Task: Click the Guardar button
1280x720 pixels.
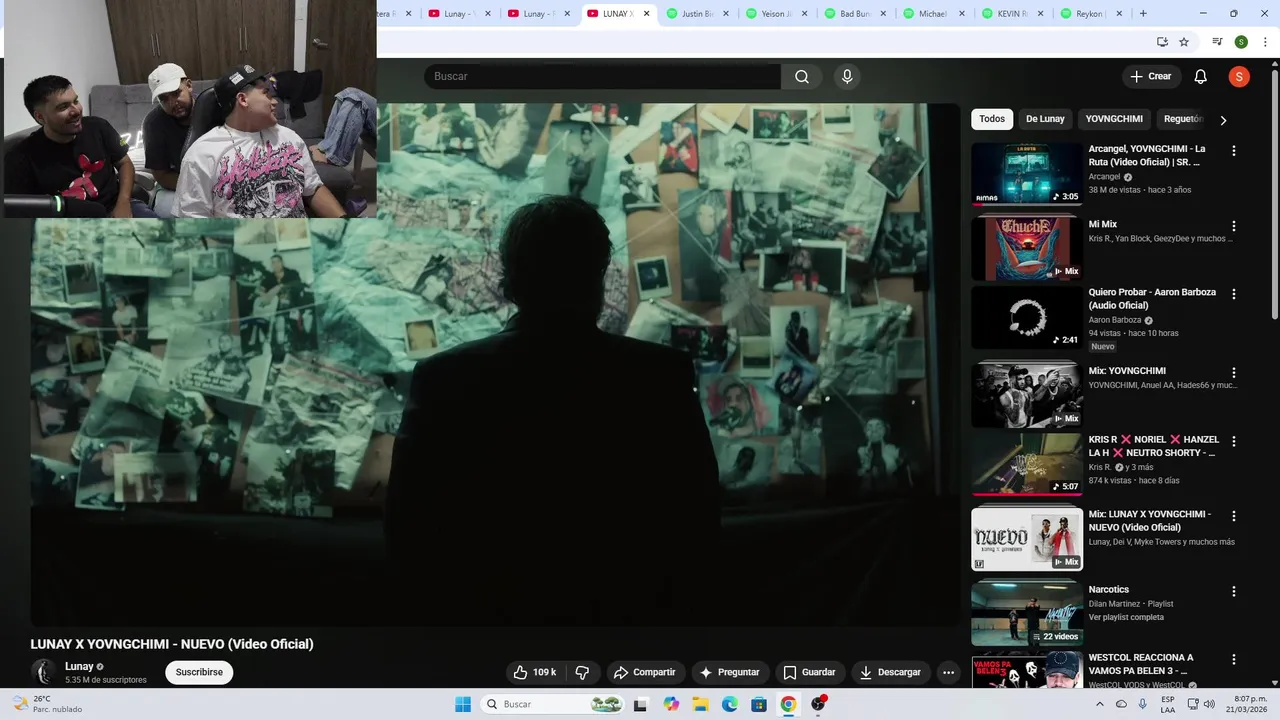Action: pos(809,672)
